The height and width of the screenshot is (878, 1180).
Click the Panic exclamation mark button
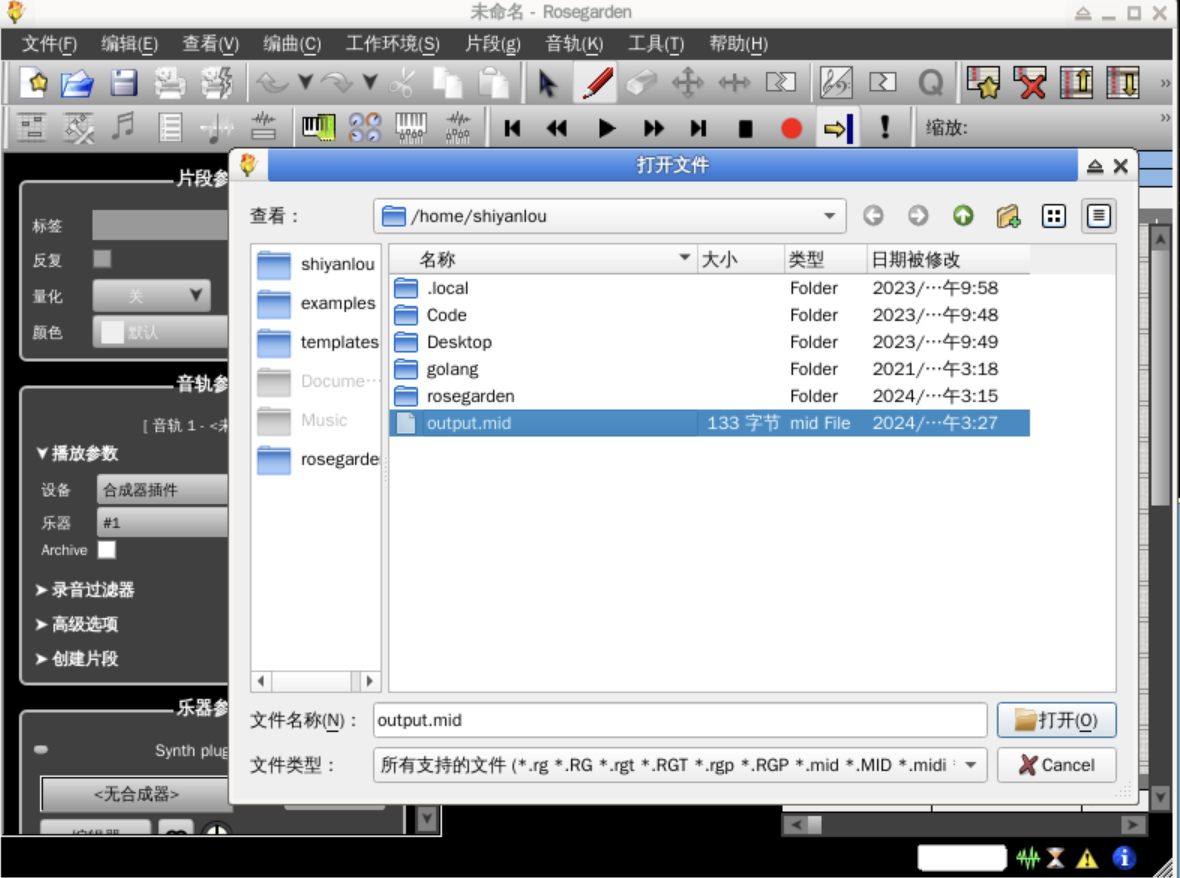(x=885, y=127)
